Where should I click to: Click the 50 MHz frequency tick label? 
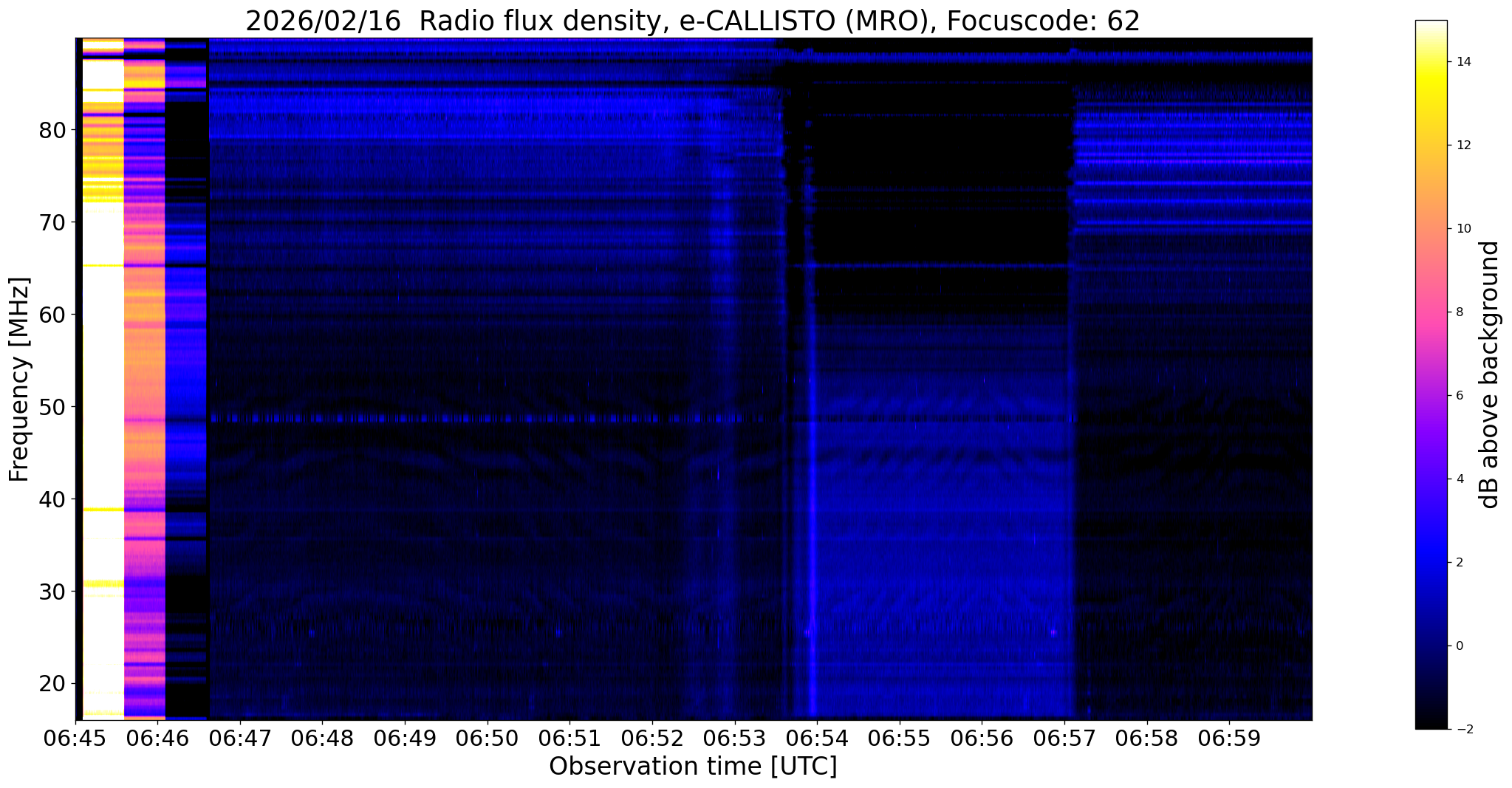(x=52, y=407)
